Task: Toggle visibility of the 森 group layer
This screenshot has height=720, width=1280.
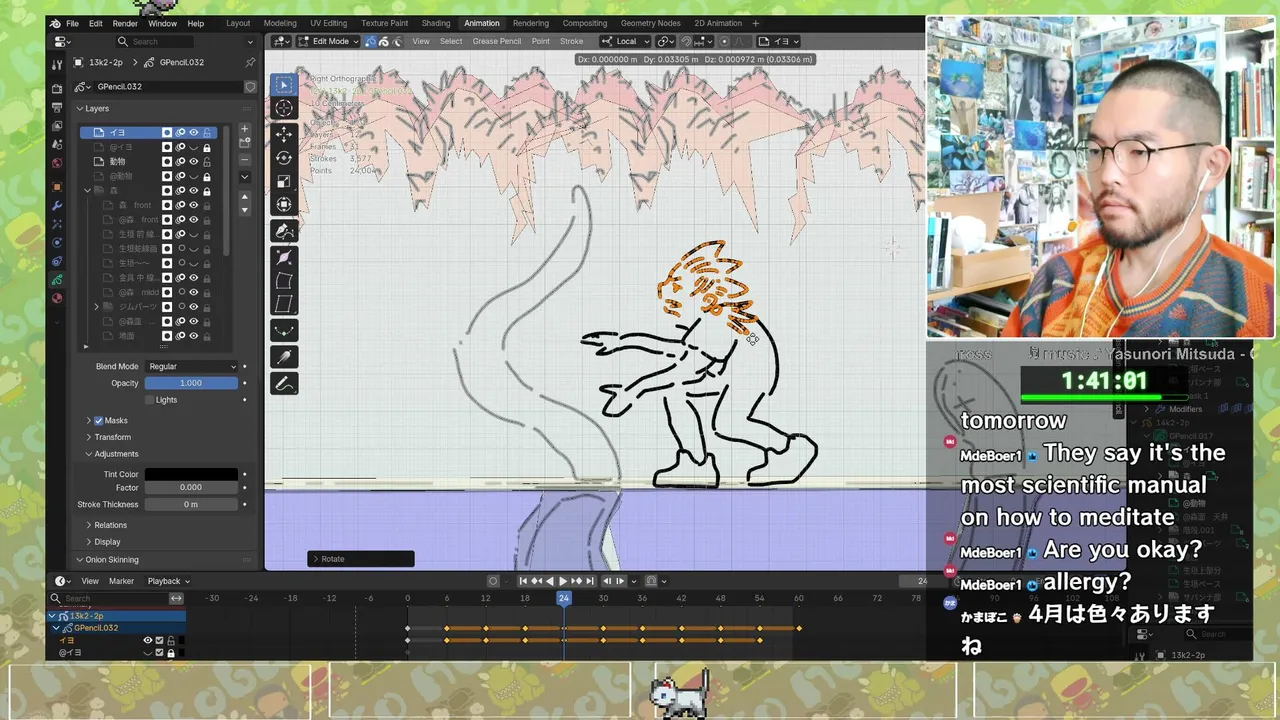Action: tap(193, 190)
